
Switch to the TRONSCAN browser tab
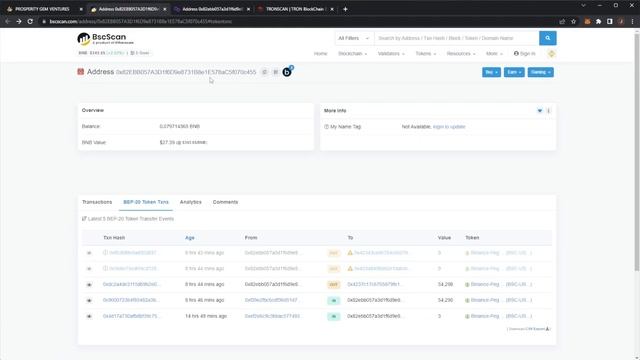point(295,9)
